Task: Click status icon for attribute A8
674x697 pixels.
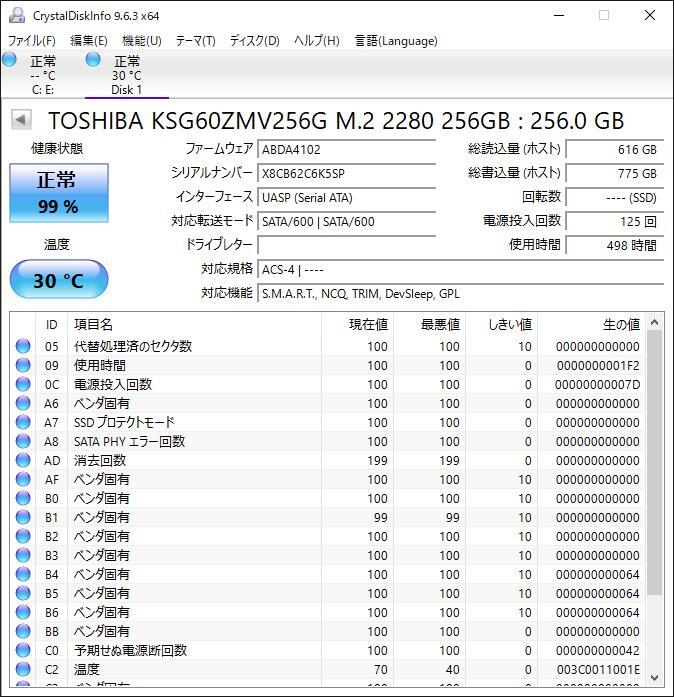Action: pyautogui.click(x=23, y=441)
